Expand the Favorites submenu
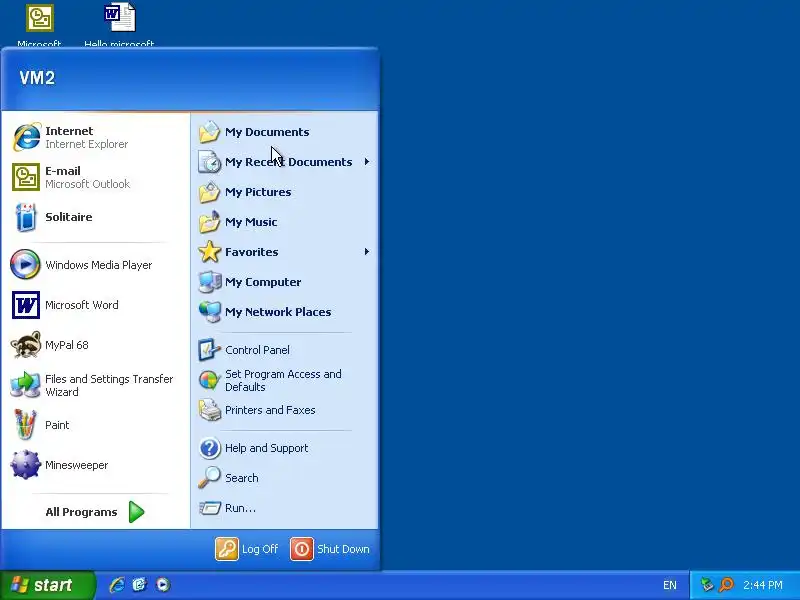The width and height of the screenshot is (800, 600). 284,252
